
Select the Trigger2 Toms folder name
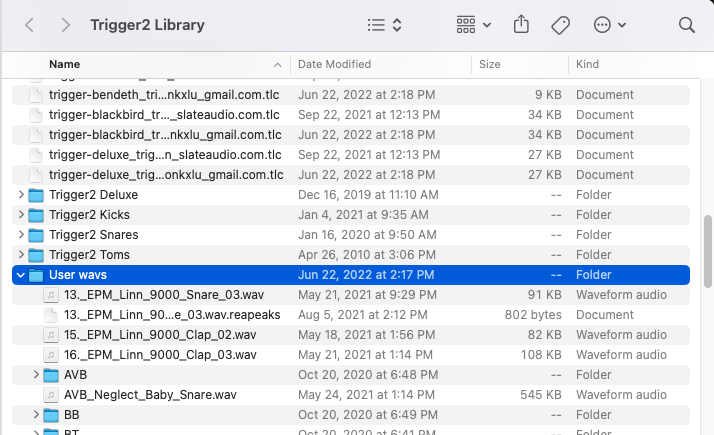coord(89,255)
